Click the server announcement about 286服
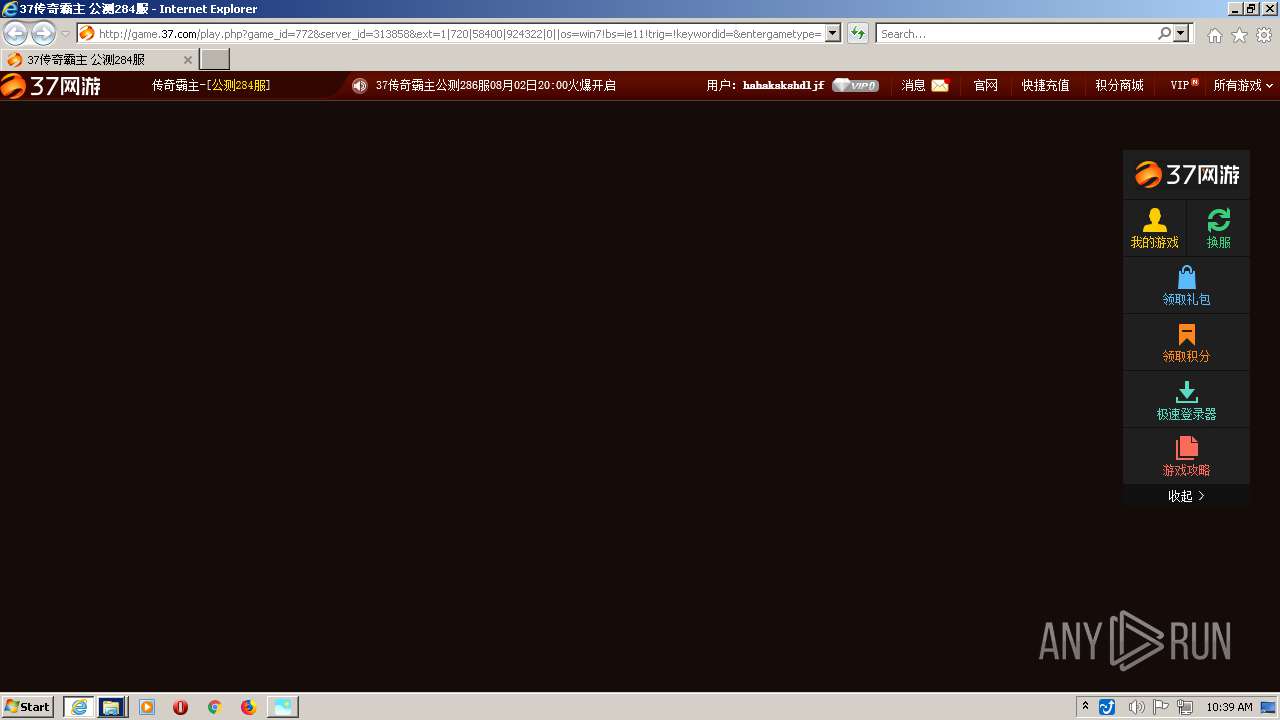This screenshot has width=1280, height=720. (496, 86)
